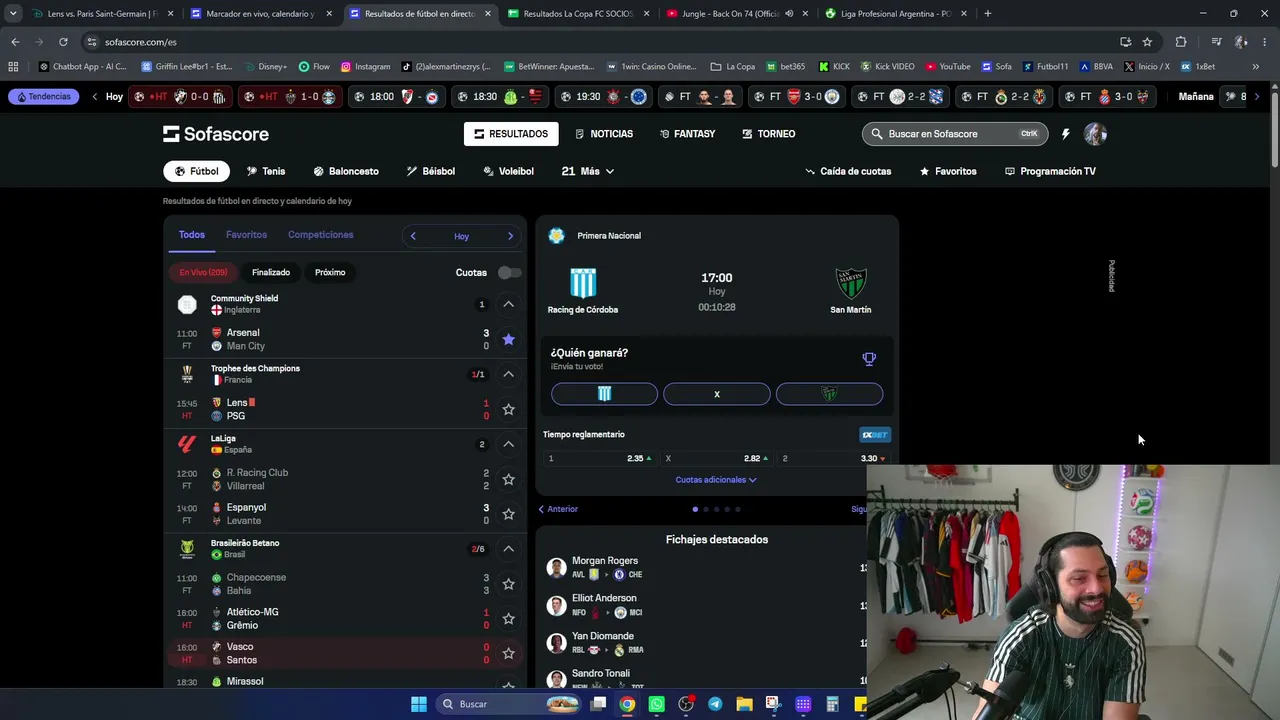Screen dimensions: 1280x720
Task: Open the Windows Start menu
Action: tap(418, 704)
